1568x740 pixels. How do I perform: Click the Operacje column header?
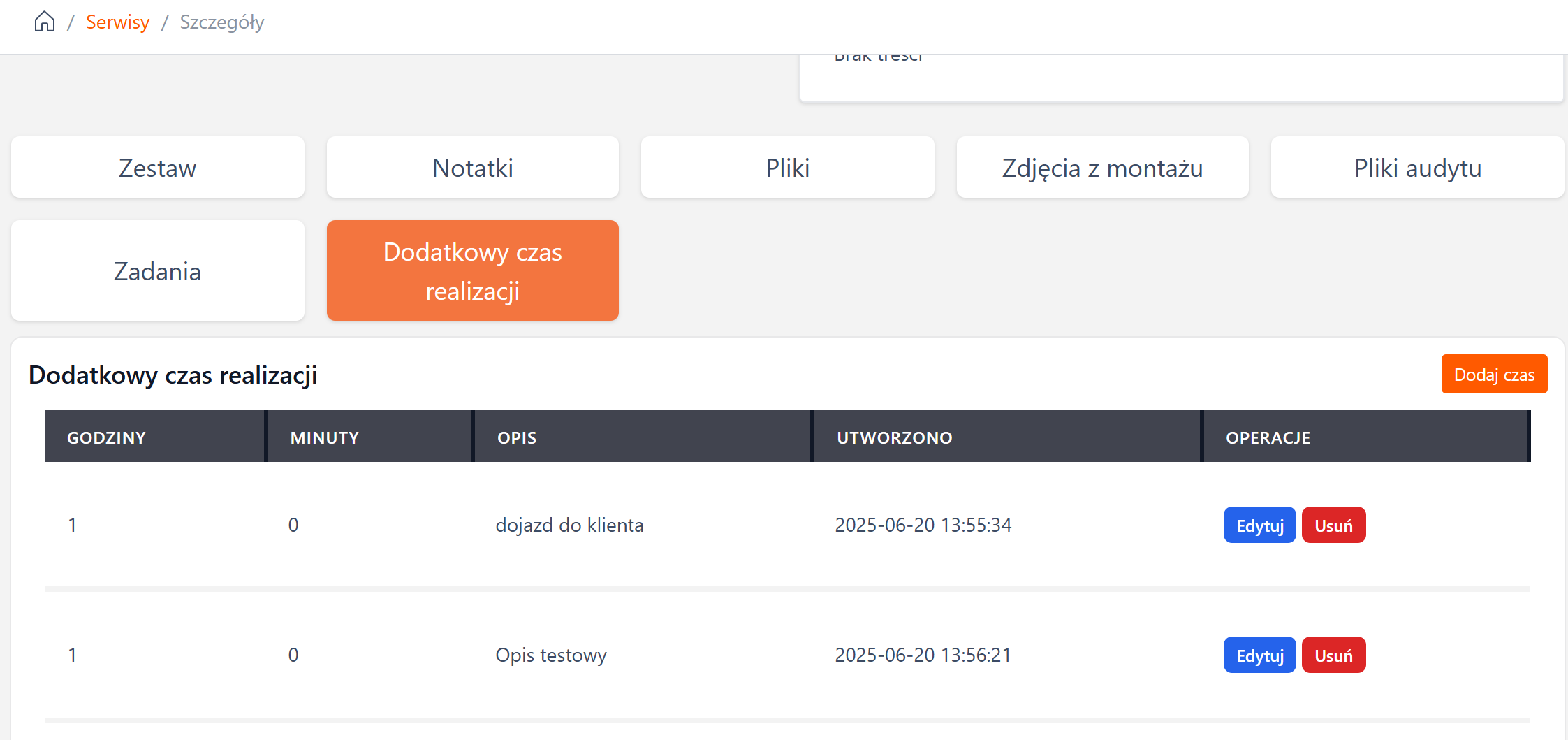click(x=1268, y=437)
